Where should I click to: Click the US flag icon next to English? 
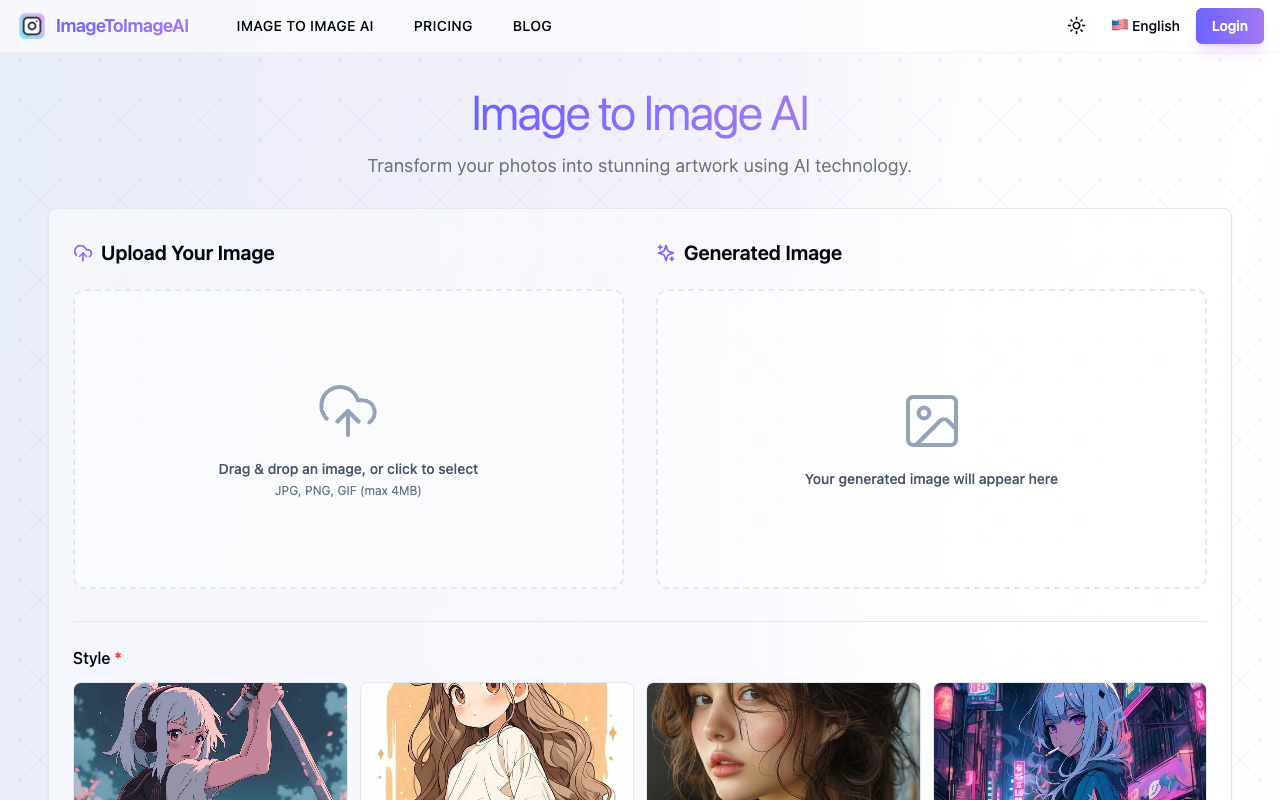[x=1120, y=25]
